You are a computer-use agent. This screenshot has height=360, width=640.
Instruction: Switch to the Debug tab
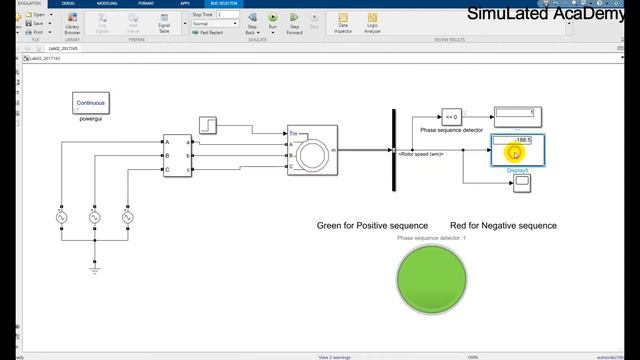(x=68, y=3)
